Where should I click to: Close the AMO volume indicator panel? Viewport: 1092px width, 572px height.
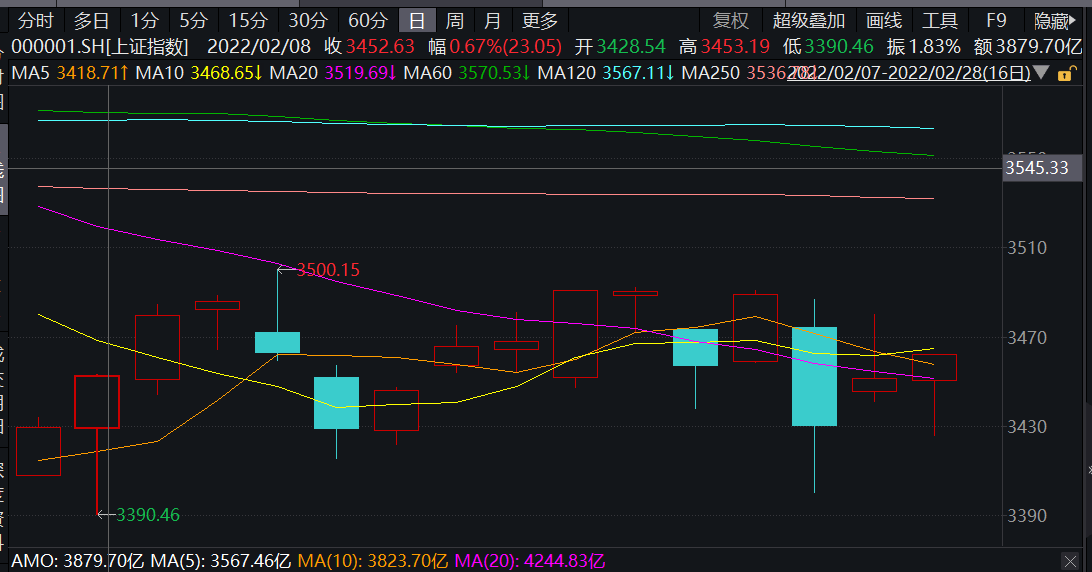point(1070,561)
